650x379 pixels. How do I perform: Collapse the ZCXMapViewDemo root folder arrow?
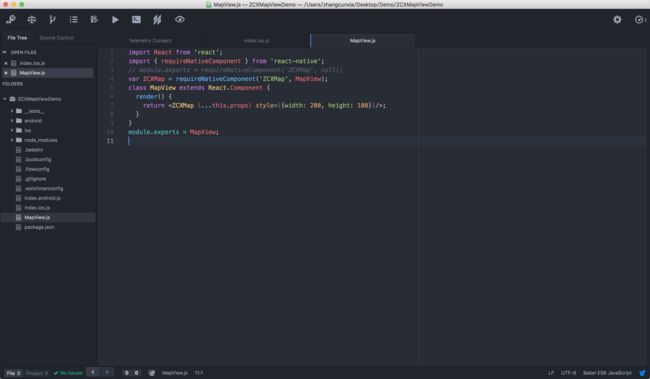point(5,99)
